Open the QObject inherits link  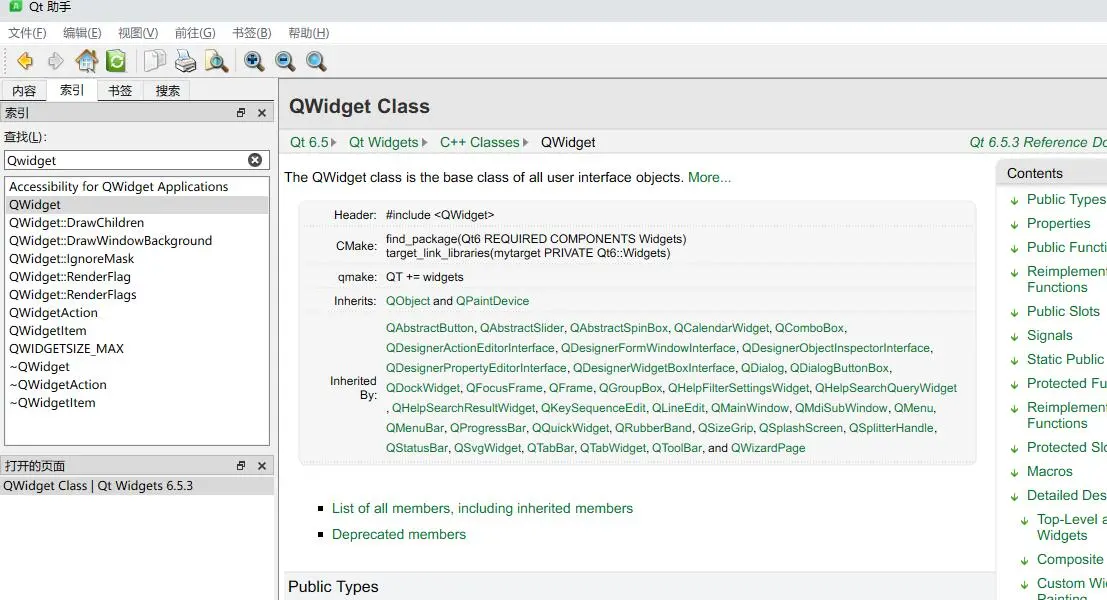click(x=408, y=301)
